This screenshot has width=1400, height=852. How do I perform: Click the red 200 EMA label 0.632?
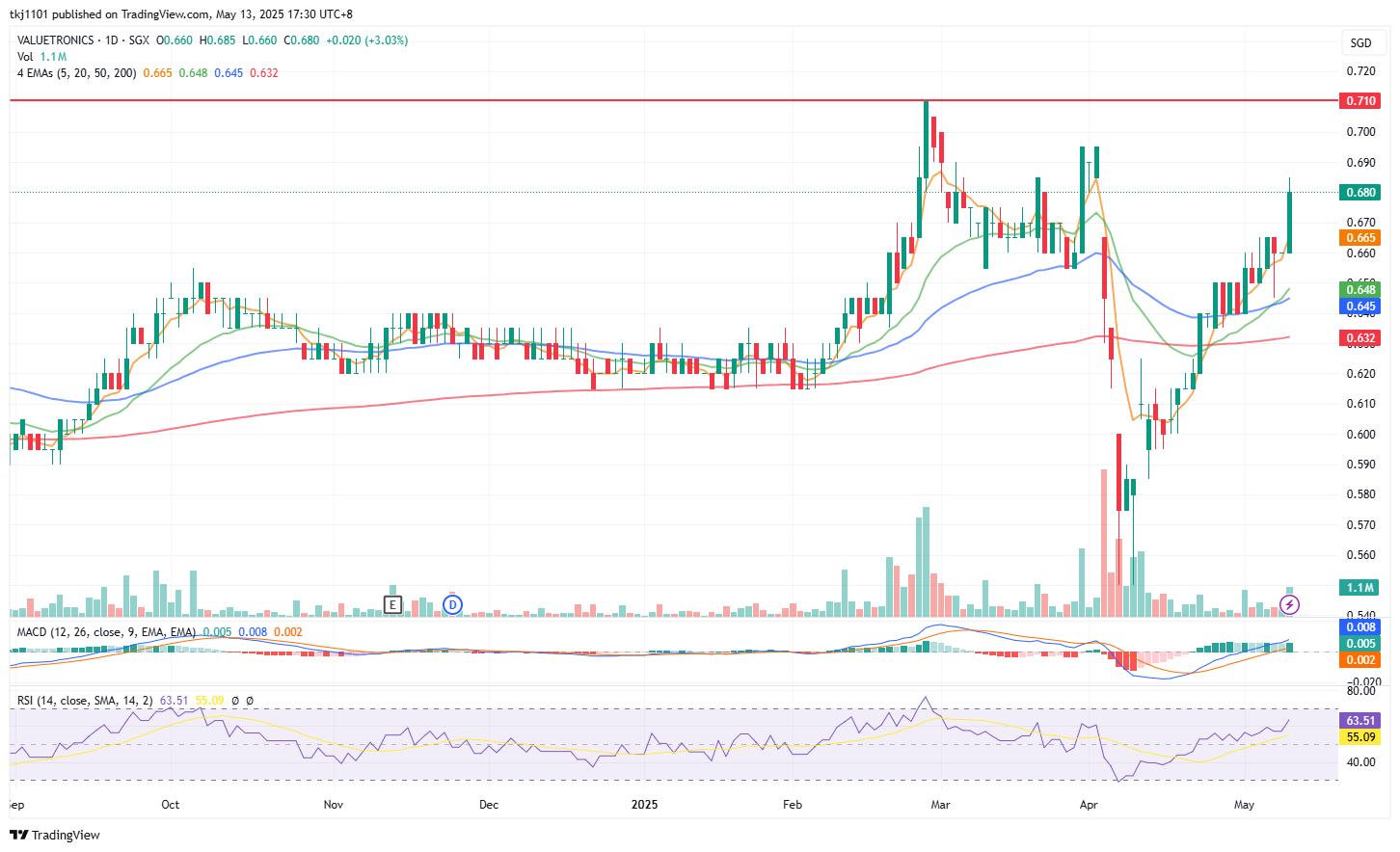coord(1360,337)
